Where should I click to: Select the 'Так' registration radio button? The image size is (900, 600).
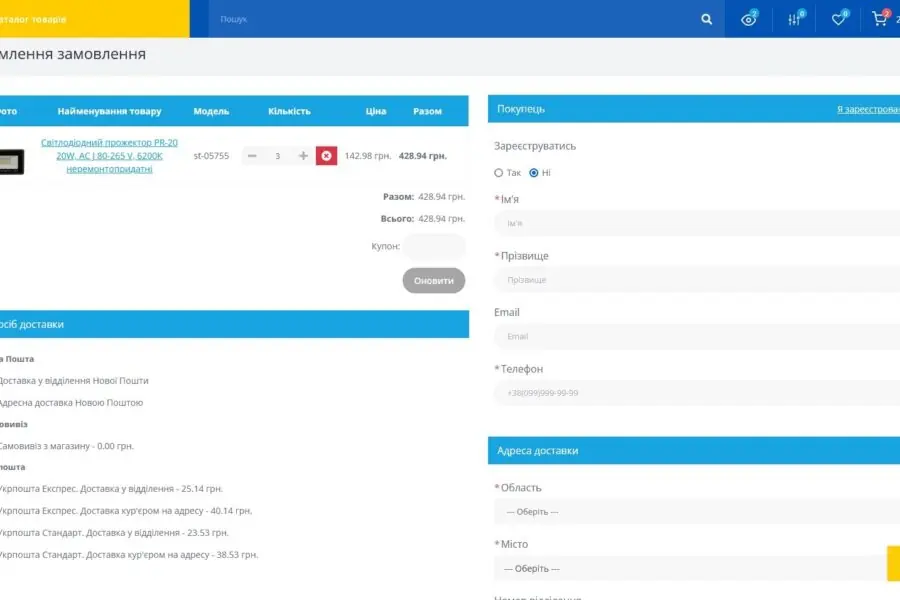tap(499, 173)
